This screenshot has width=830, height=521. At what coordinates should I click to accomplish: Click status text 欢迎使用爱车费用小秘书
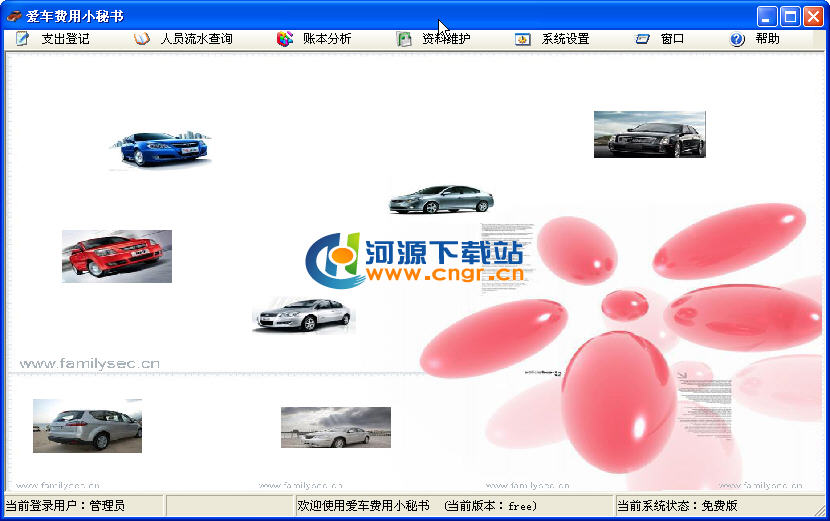[x=363, y=506]
